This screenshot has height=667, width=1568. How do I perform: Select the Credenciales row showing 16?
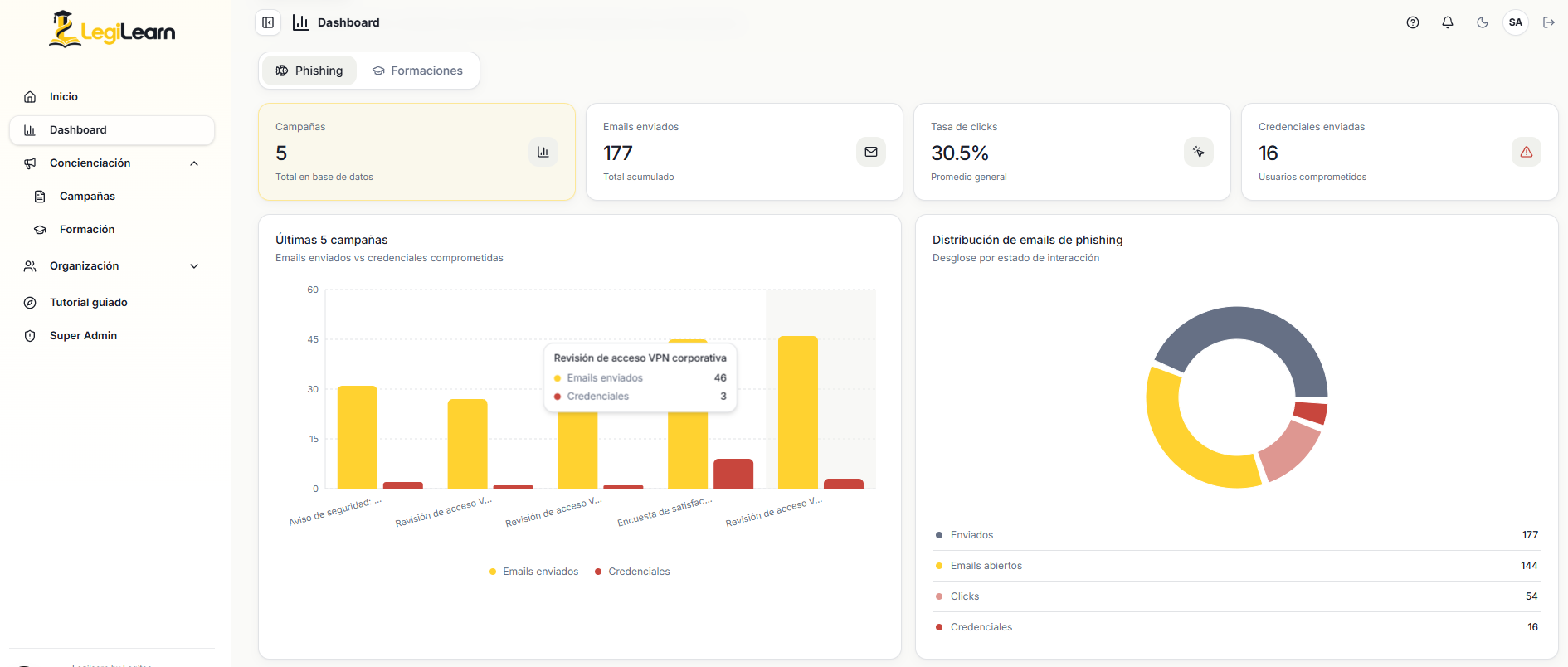pyautogui.click(x=1237, y=627)
